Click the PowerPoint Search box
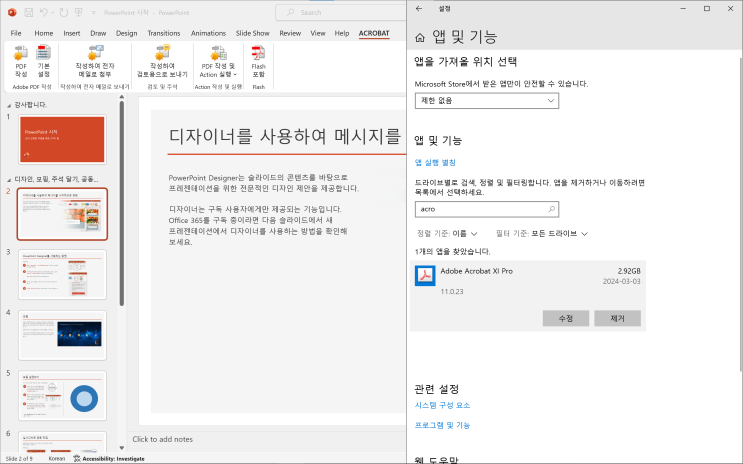Viewport: 743px width, 464px height. click(340, 12)
